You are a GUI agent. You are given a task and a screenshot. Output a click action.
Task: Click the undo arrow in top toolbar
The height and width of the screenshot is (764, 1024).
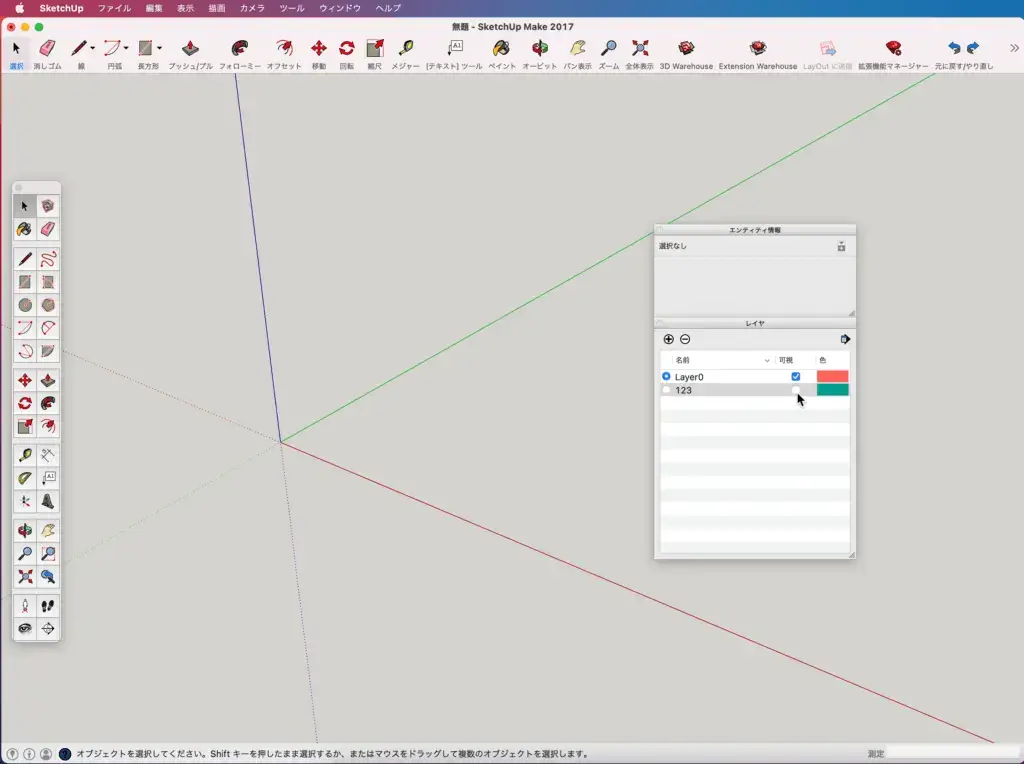pos(954,48)
